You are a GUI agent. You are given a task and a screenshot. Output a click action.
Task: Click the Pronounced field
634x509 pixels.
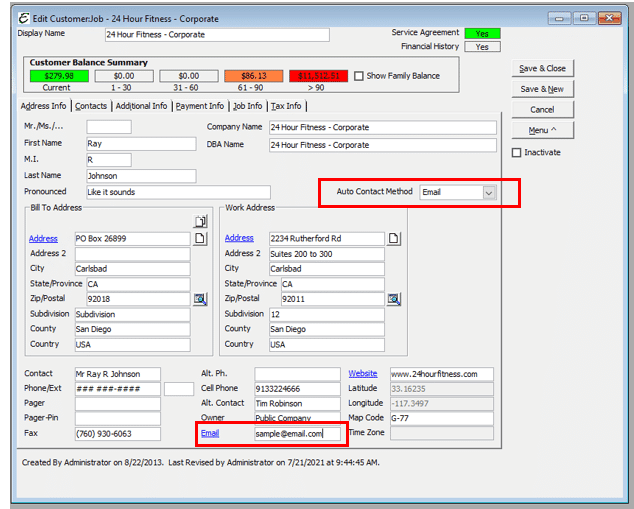[179, 192]
